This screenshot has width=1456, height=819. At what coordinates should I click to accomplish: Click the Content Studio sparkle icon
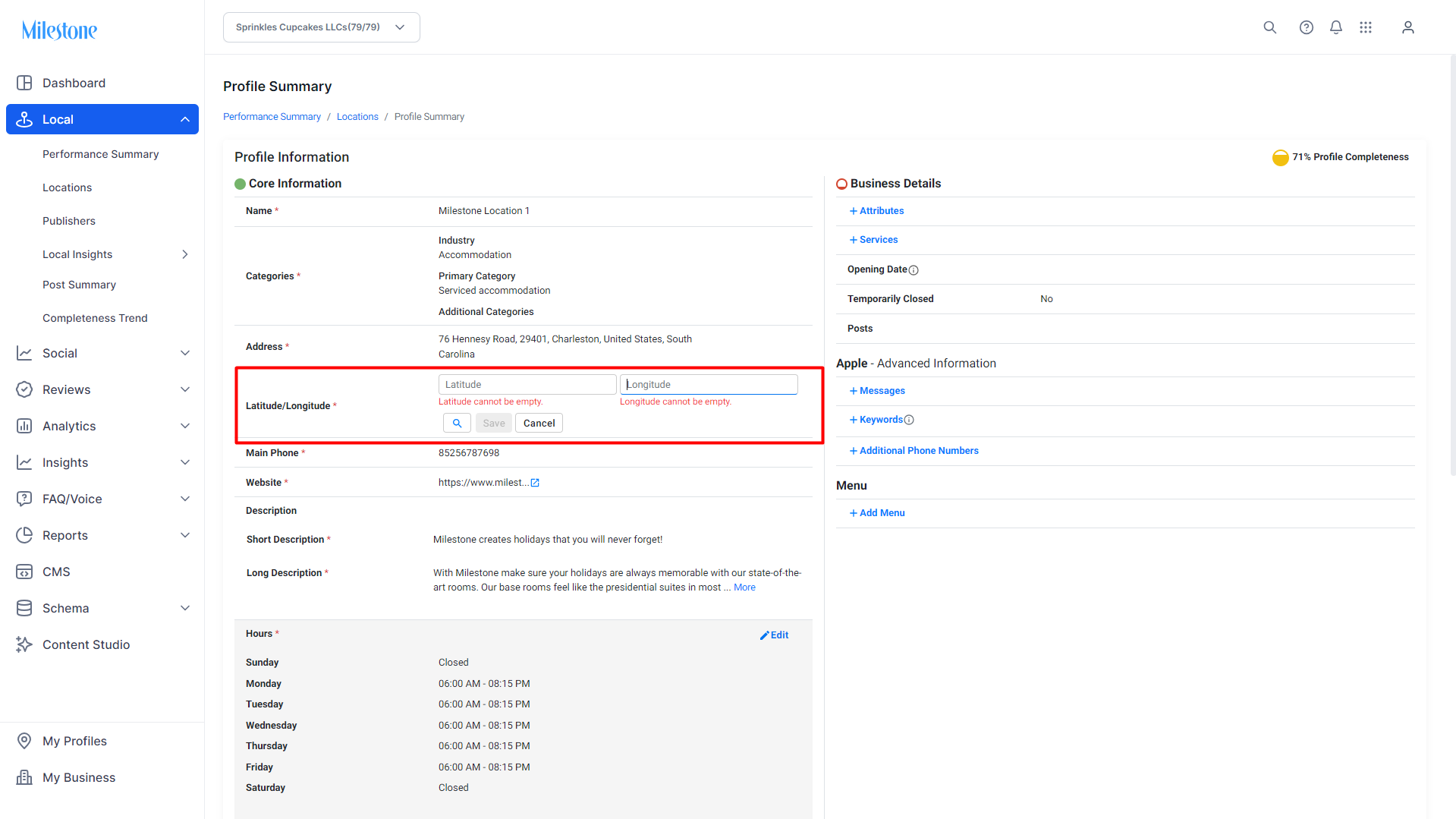pyautogui.click(x=24, y=644)
